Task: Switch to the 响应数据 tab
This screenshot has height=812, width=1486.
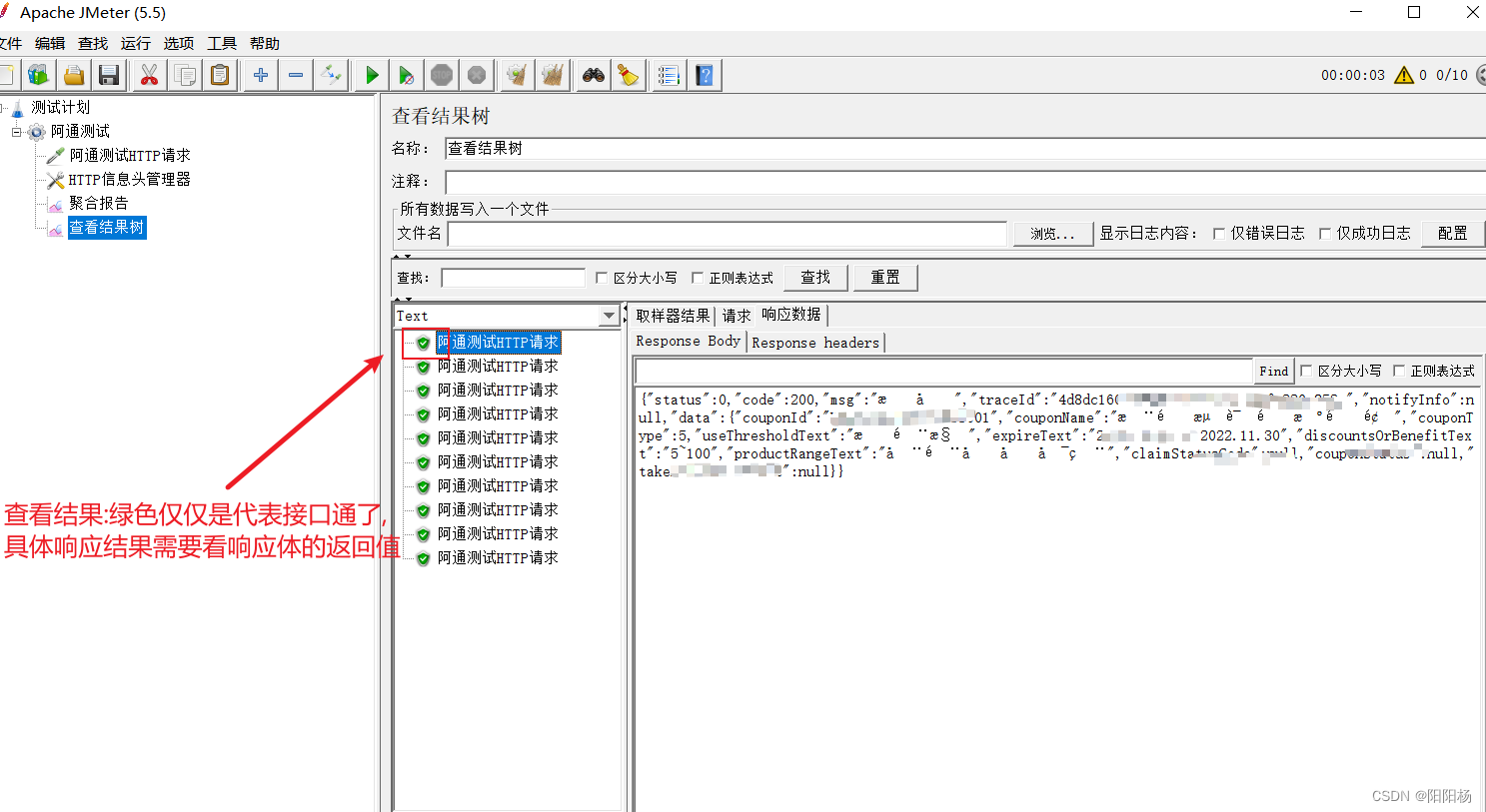Action: pos(791,315)
